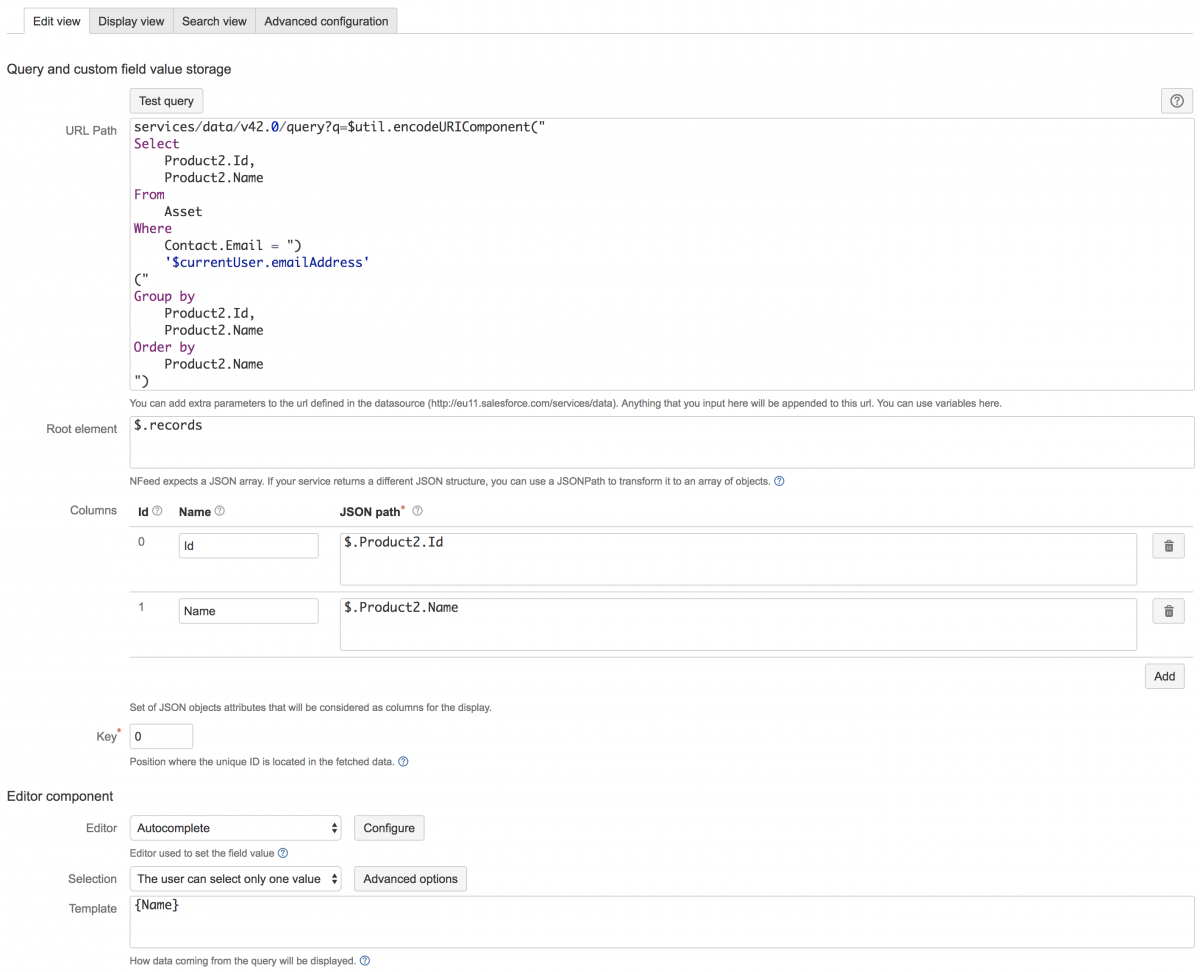Open the Advanced configuration tab
Image resolution: width=1200 pixels, height=972 pixels.
326,21
